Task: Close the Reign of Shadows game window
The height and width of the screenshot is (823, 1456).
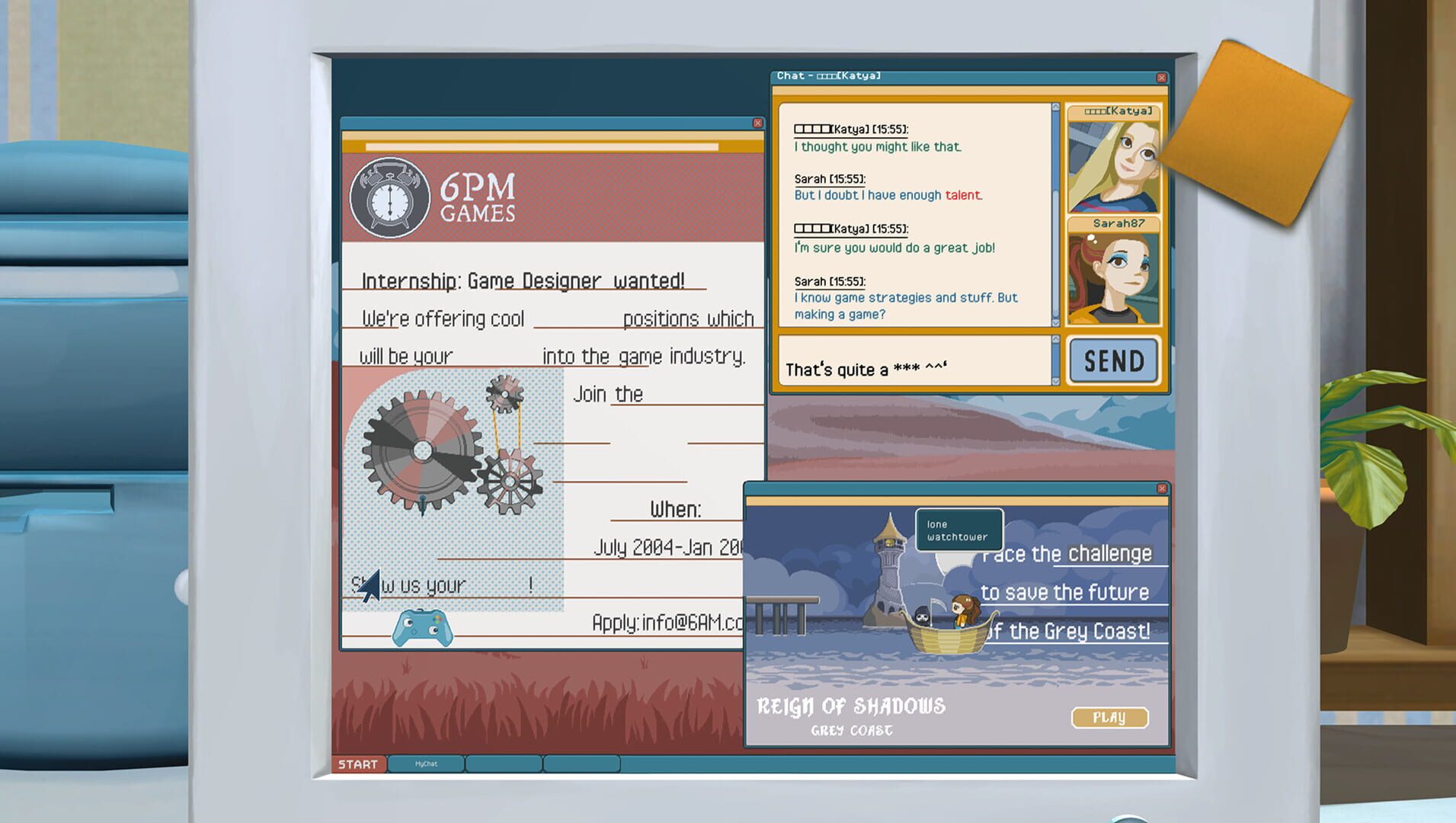Action: click(x=1161, y=488)
